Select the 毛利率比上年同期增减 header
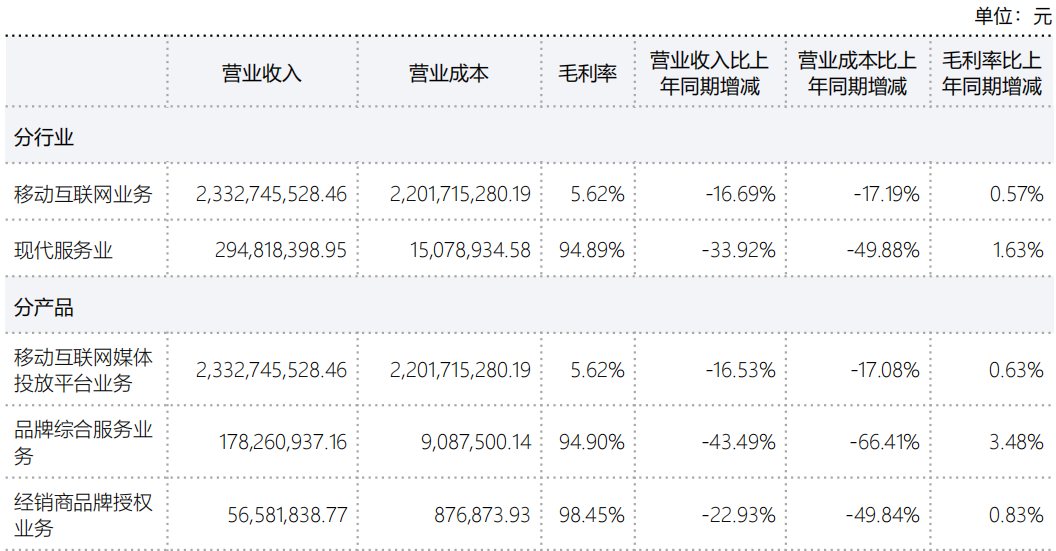This screenshot has height=551, width=1056. [x=992, y=73]
